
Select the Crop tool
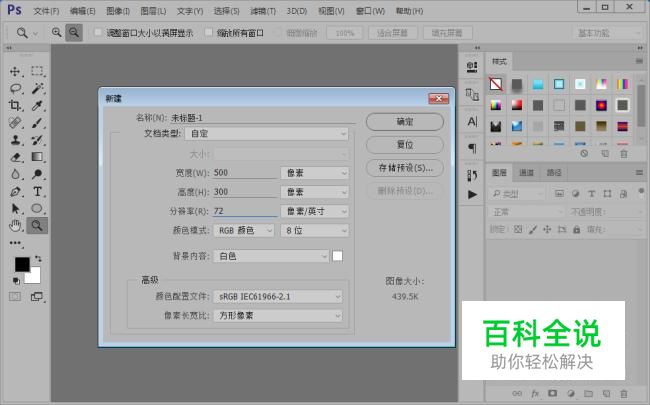(15, 105)
